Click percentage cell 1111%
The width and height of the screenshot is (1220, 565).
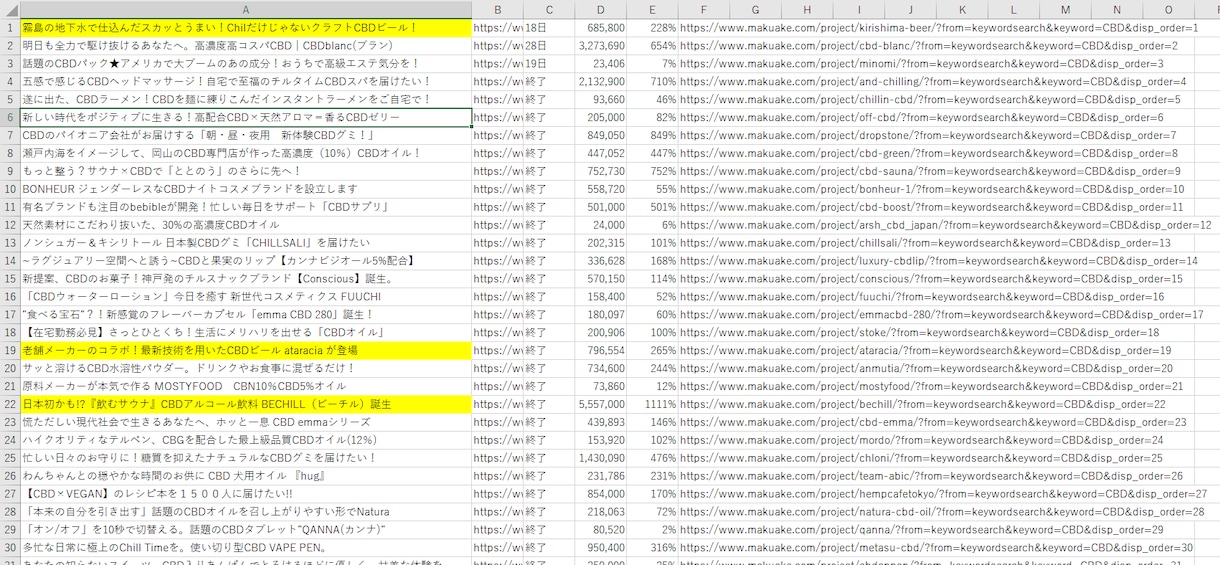point(653,405)
